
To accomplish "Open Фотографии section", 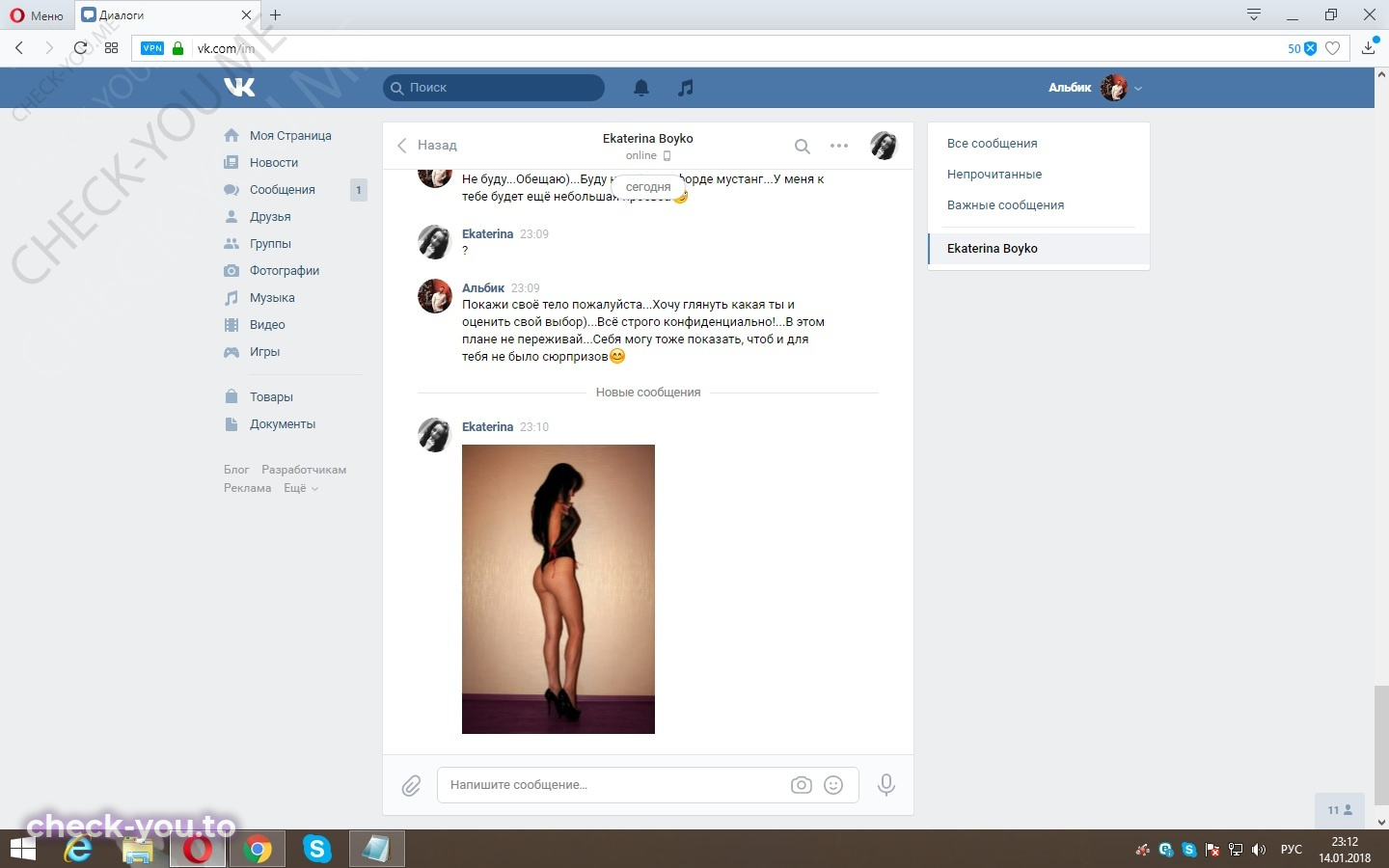I will [x=285, y=271].
